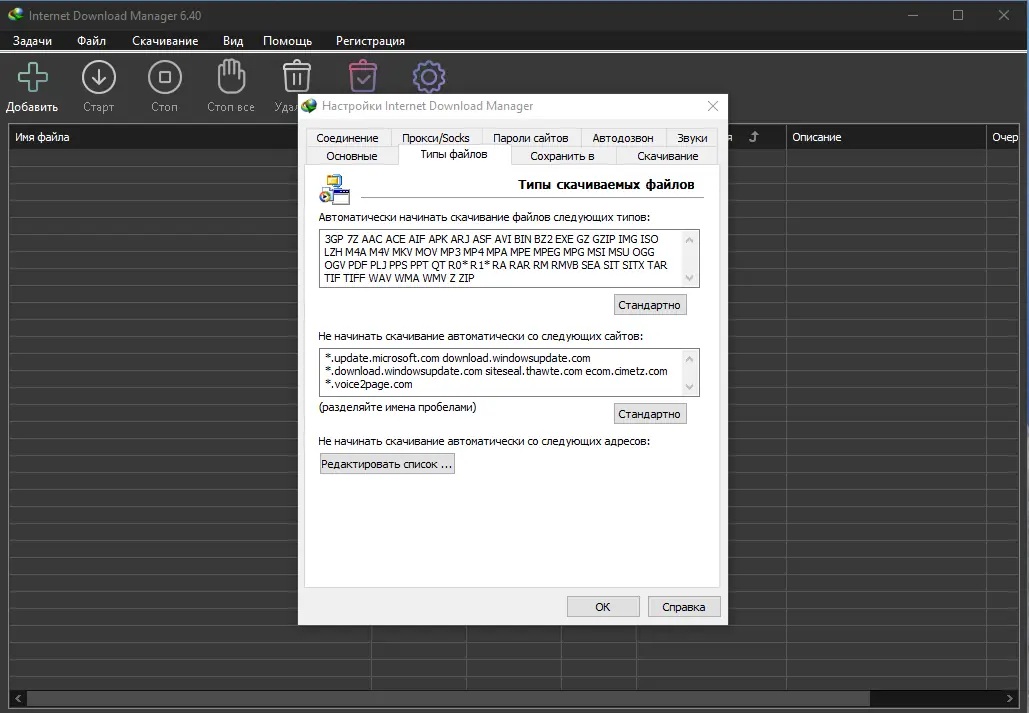Screen dimensions: 1029x713
Task: Open the Скачивание menu
Action: click(165, 41)
